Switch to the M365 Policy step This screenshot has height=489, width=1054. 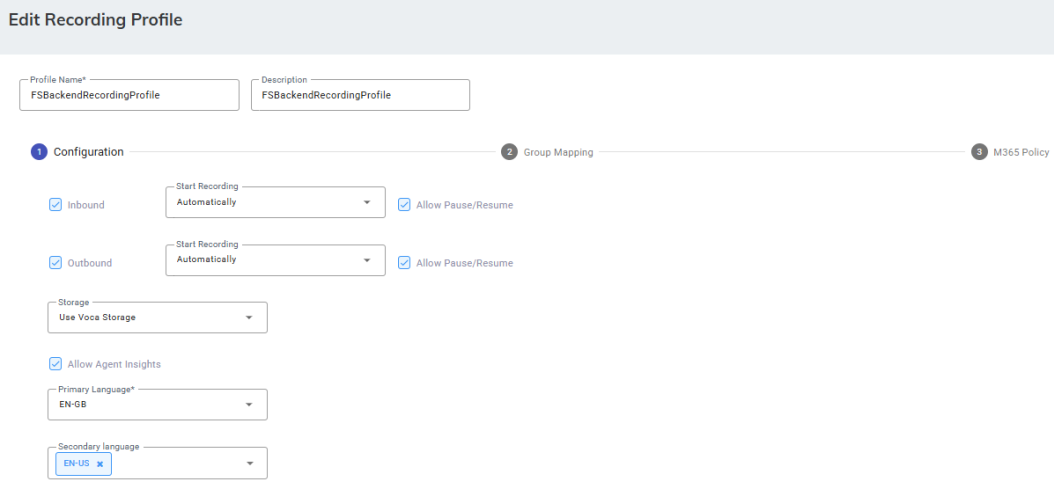click(1020, 153)
